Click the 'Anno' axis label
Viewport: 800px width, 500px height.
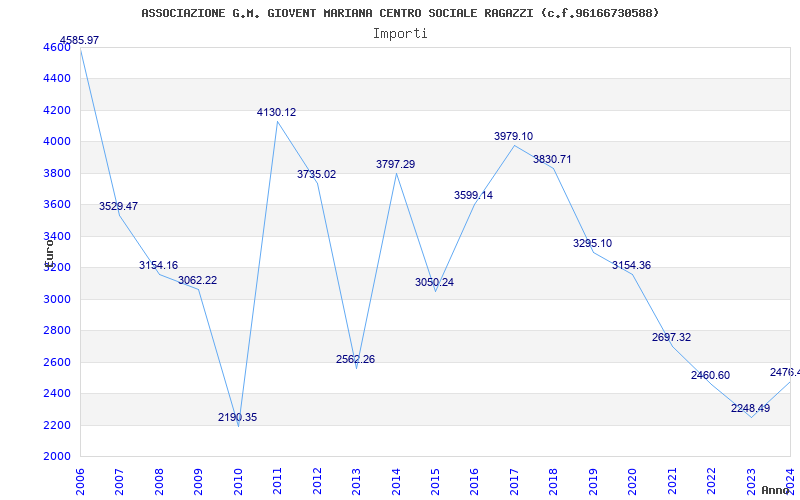pyautogui.click(x=775, y=490)
